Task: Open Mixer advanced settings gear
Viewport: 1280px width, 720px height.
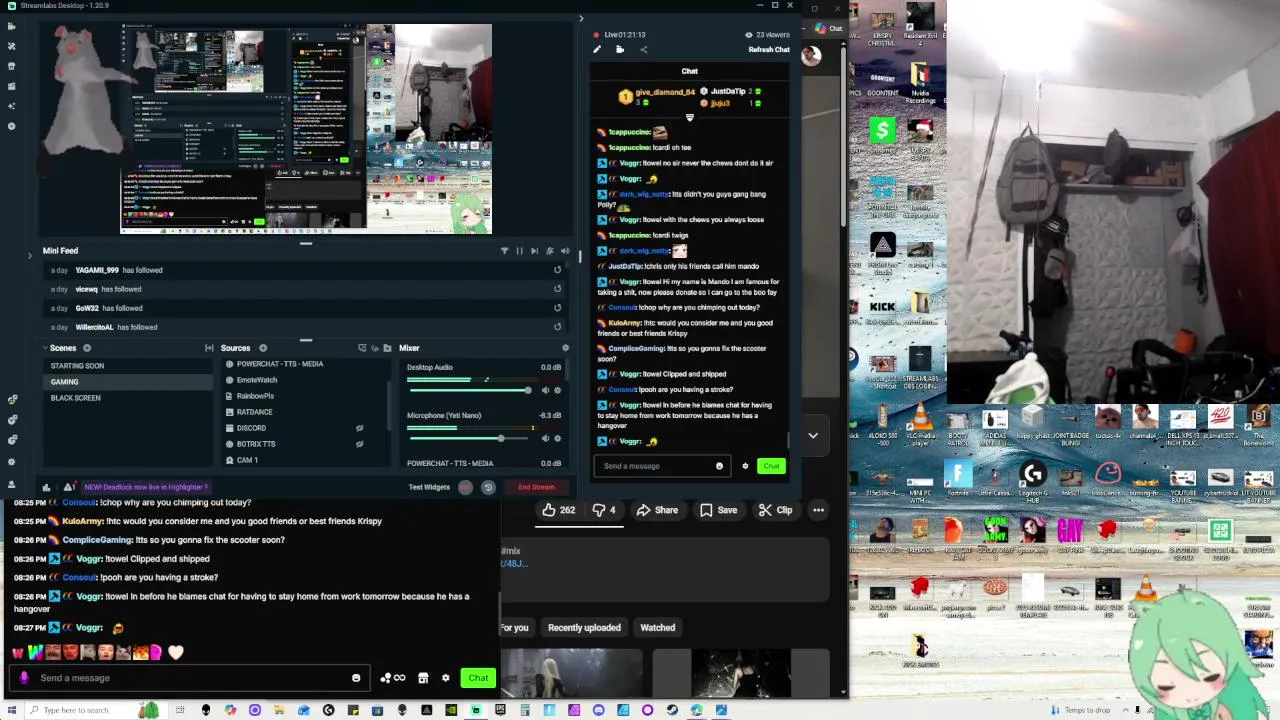Action: [x=565, y=348]
